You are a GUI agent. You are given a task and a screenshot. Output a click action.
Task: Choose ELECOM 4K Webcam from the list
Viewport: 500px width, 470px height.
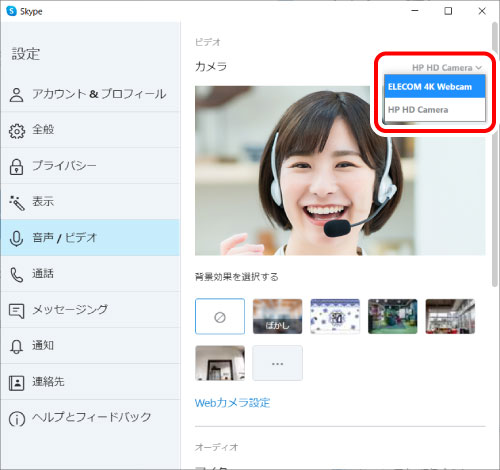[x=434, y=87]
